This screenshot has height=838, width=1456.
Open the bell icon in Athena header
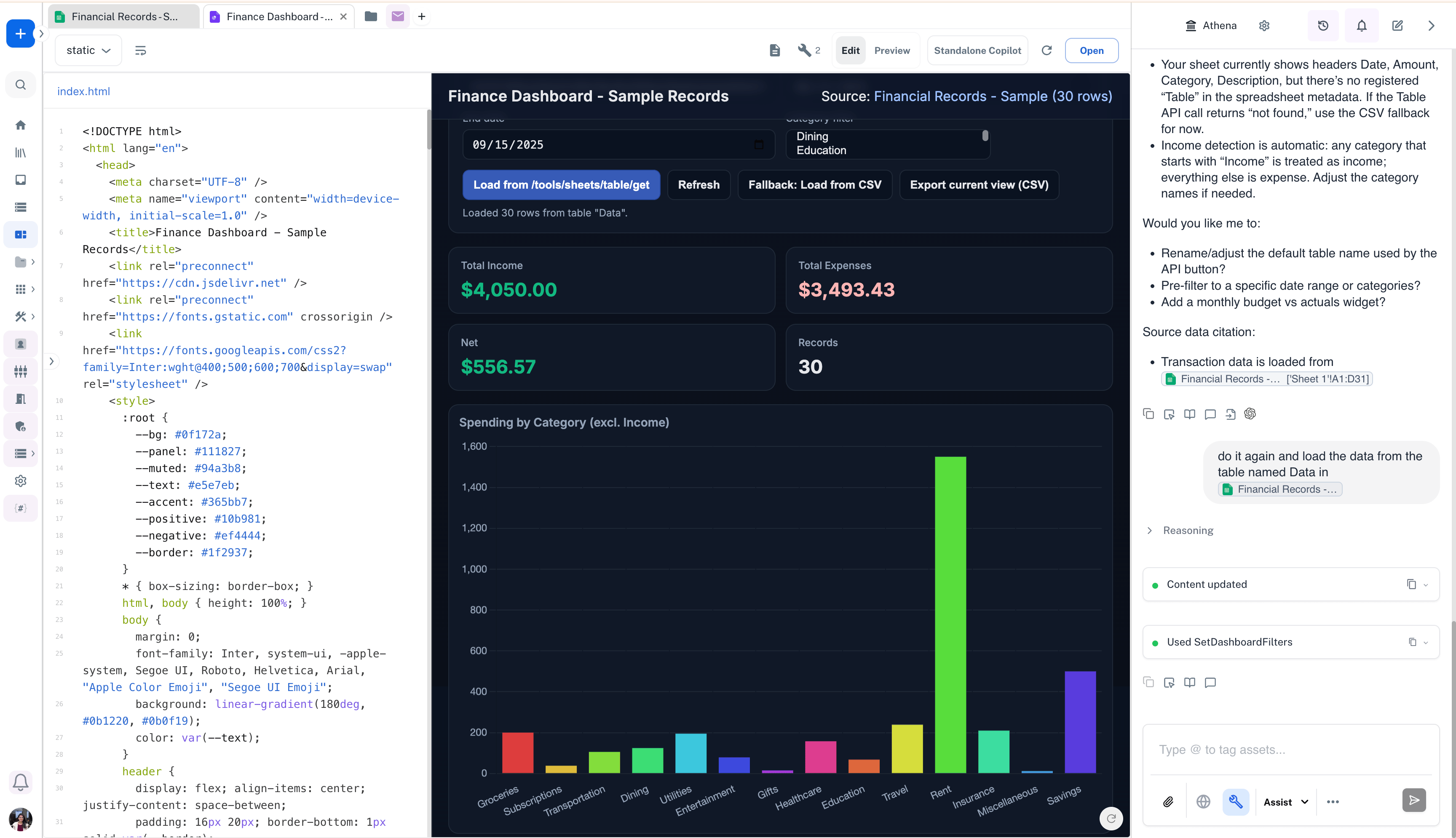coord(1362,25)
